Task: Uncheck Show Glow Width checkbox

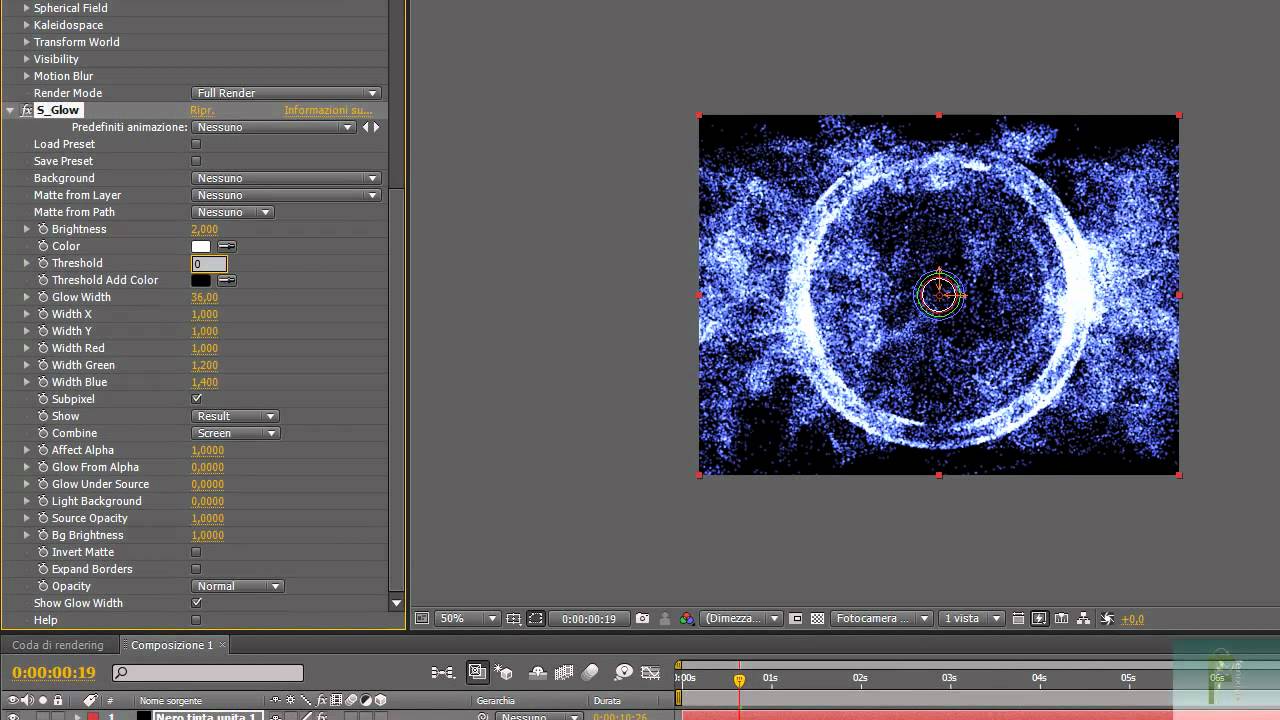Action: click(196, 603)
